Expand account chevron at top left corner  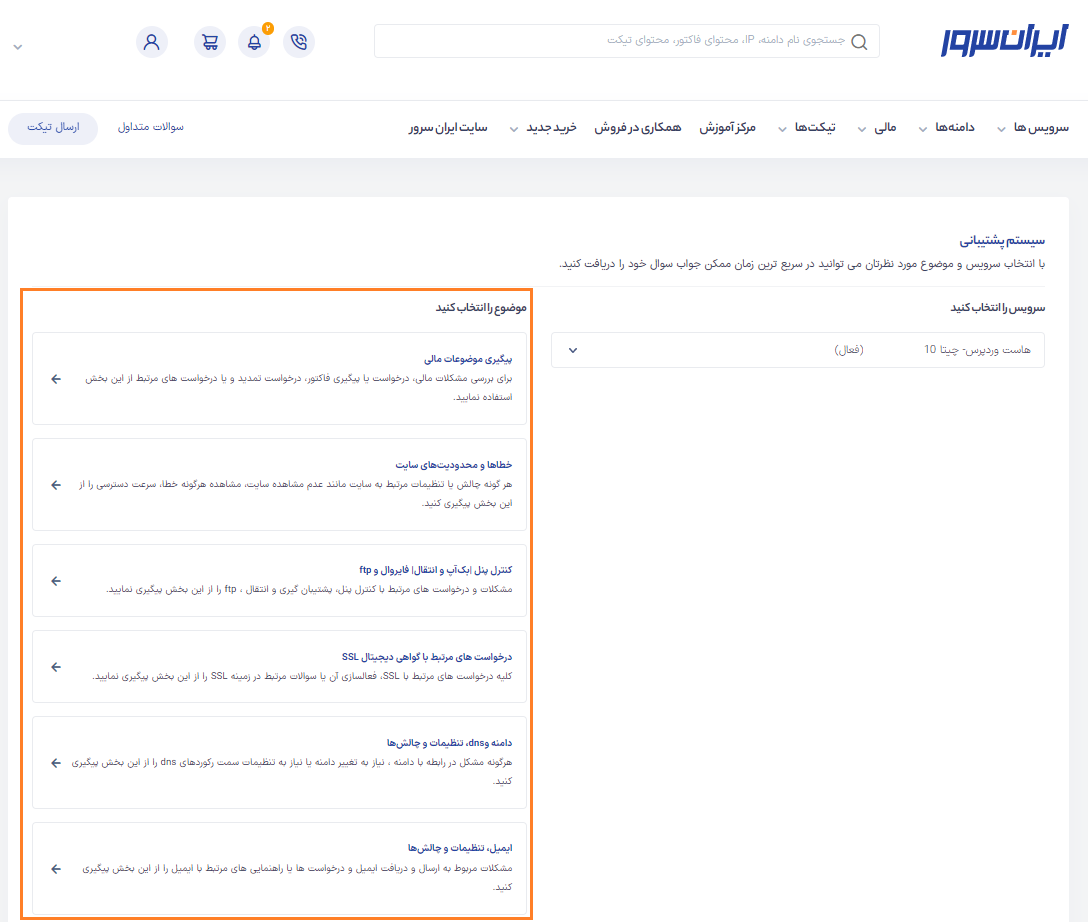[x=17, y=47]
